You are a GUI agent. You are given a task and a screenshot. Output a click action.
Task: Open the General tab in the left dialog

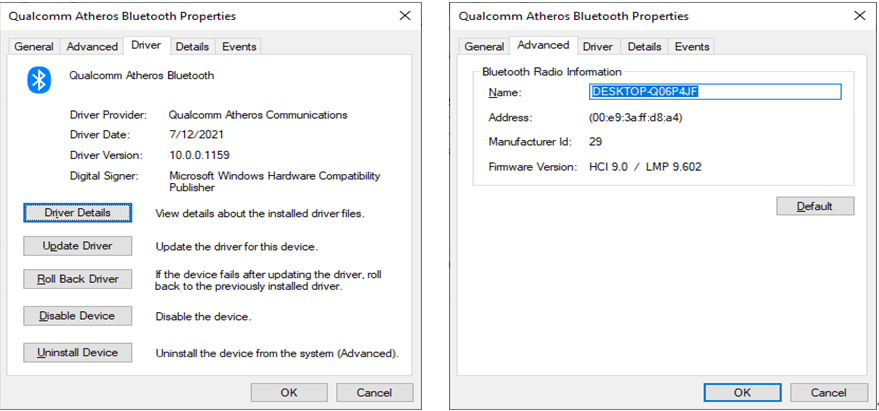(x=34, y=47)
